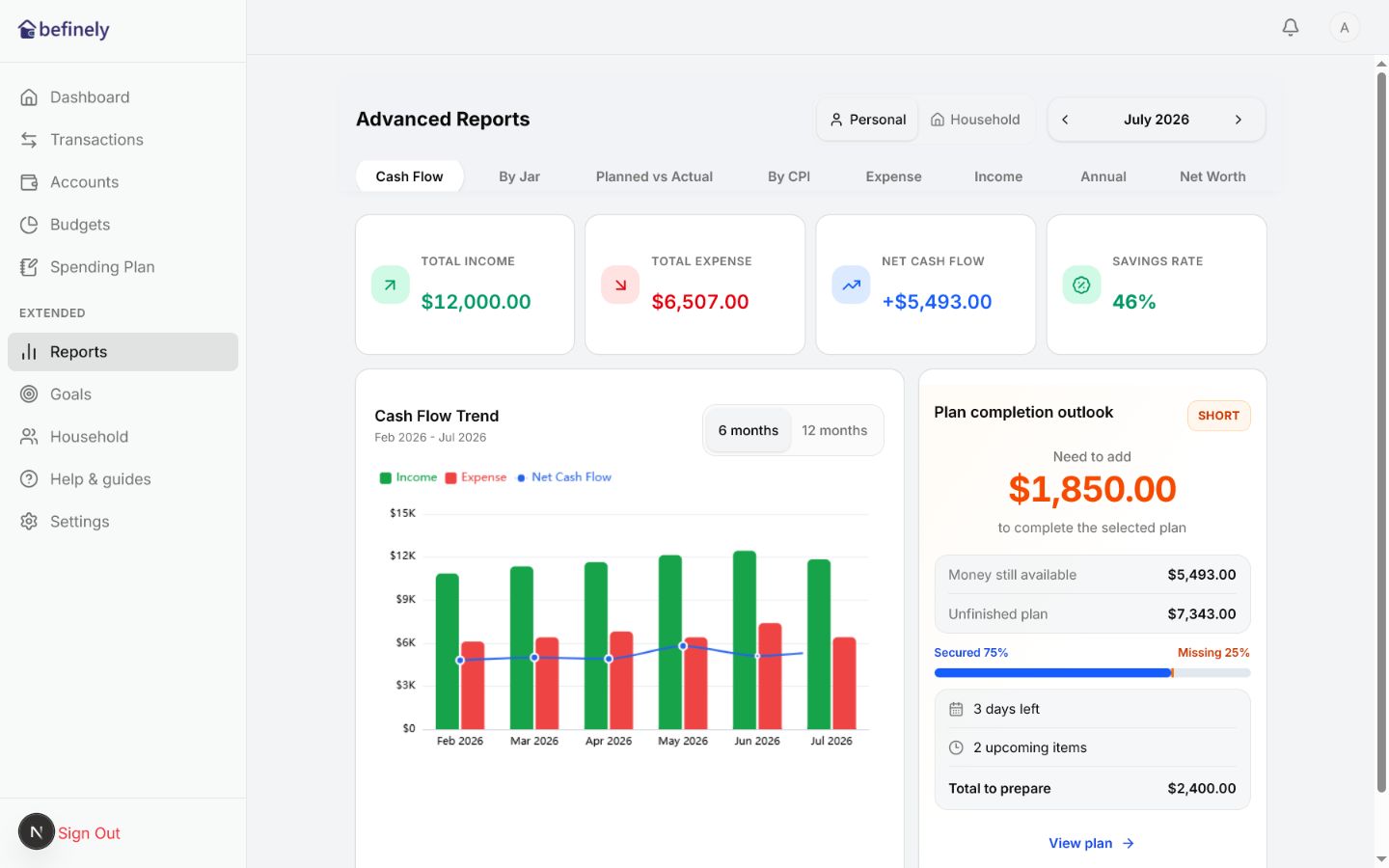This screenshot has height=868, width=1389.
Task: Click the Help & guides question icon
Action: point(29,479)
